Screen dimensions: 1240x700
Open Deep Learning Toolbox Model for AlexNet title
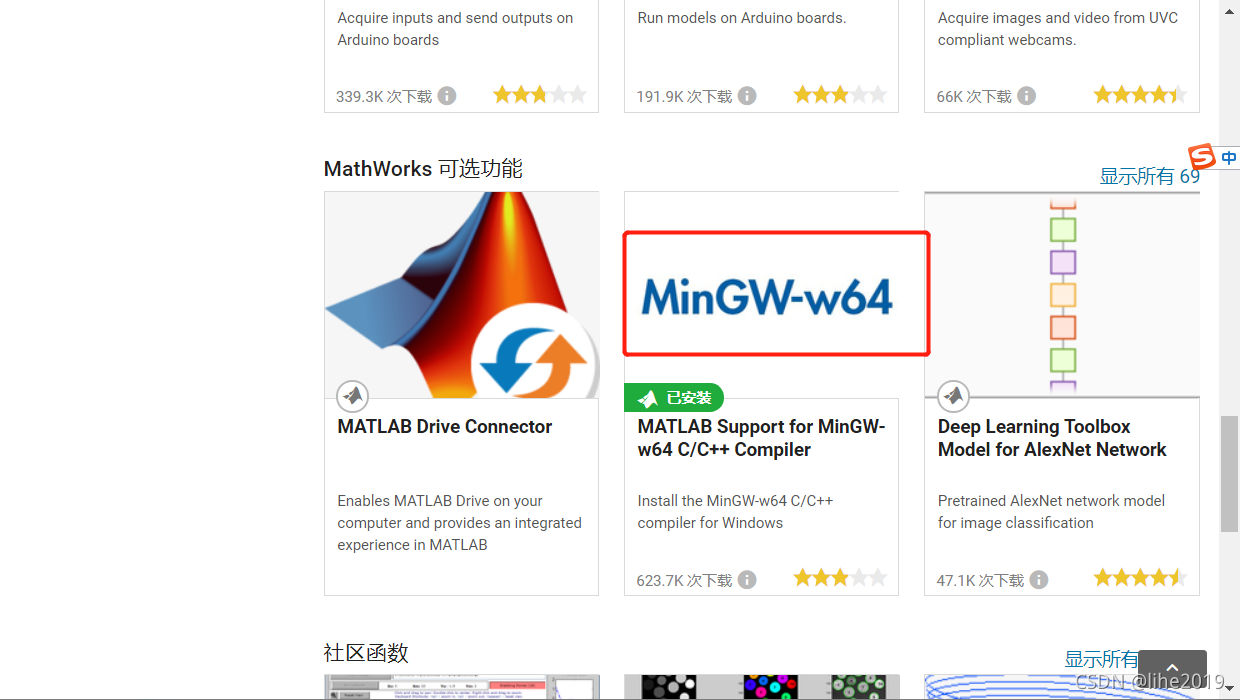click(x=1052, y=438)
